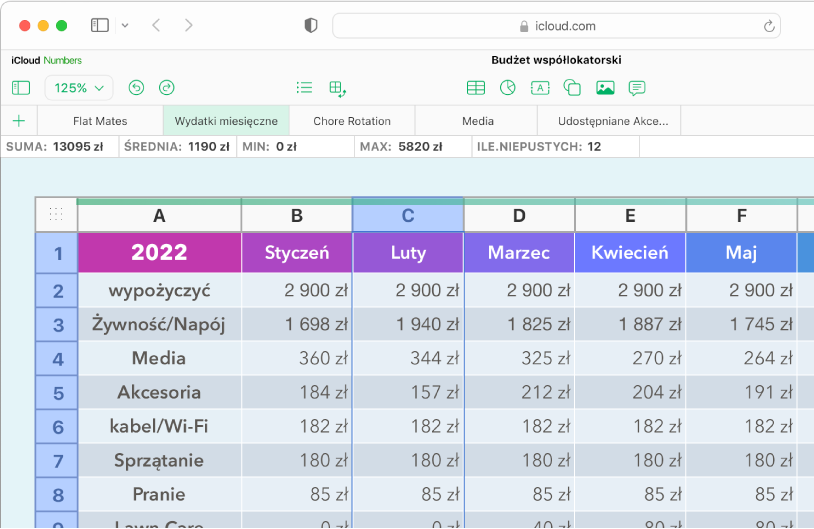Toggle the Numbers sidebar view panel
Viewport: 814px width, 529px height.
point(21,88)
